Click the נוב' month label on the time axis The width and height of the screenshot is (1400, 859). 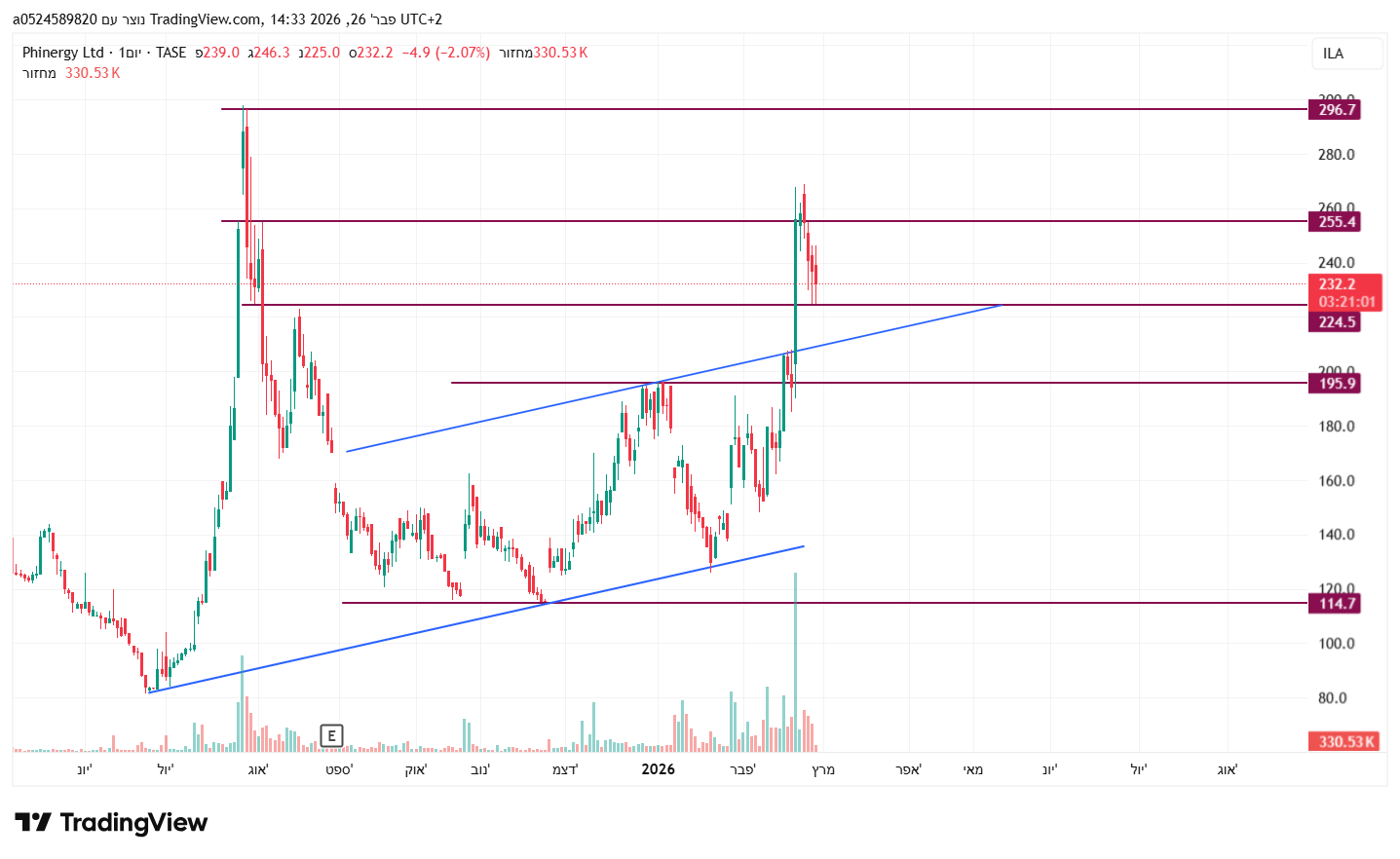[480, 769]
